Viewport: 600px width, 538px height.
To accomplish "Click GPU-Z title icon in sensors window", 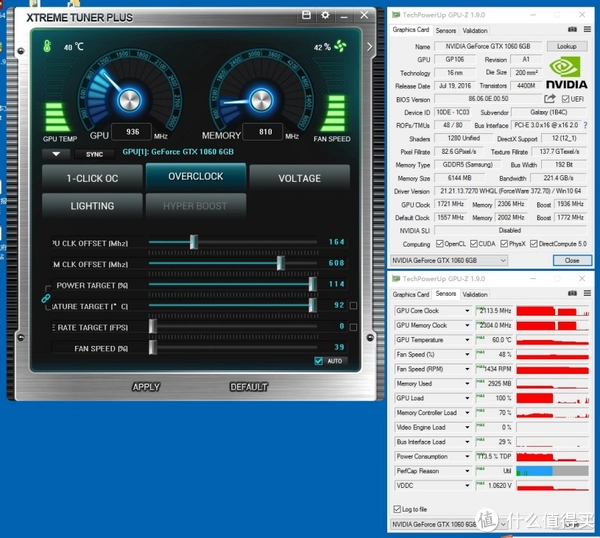I will (x=396, y=279).
